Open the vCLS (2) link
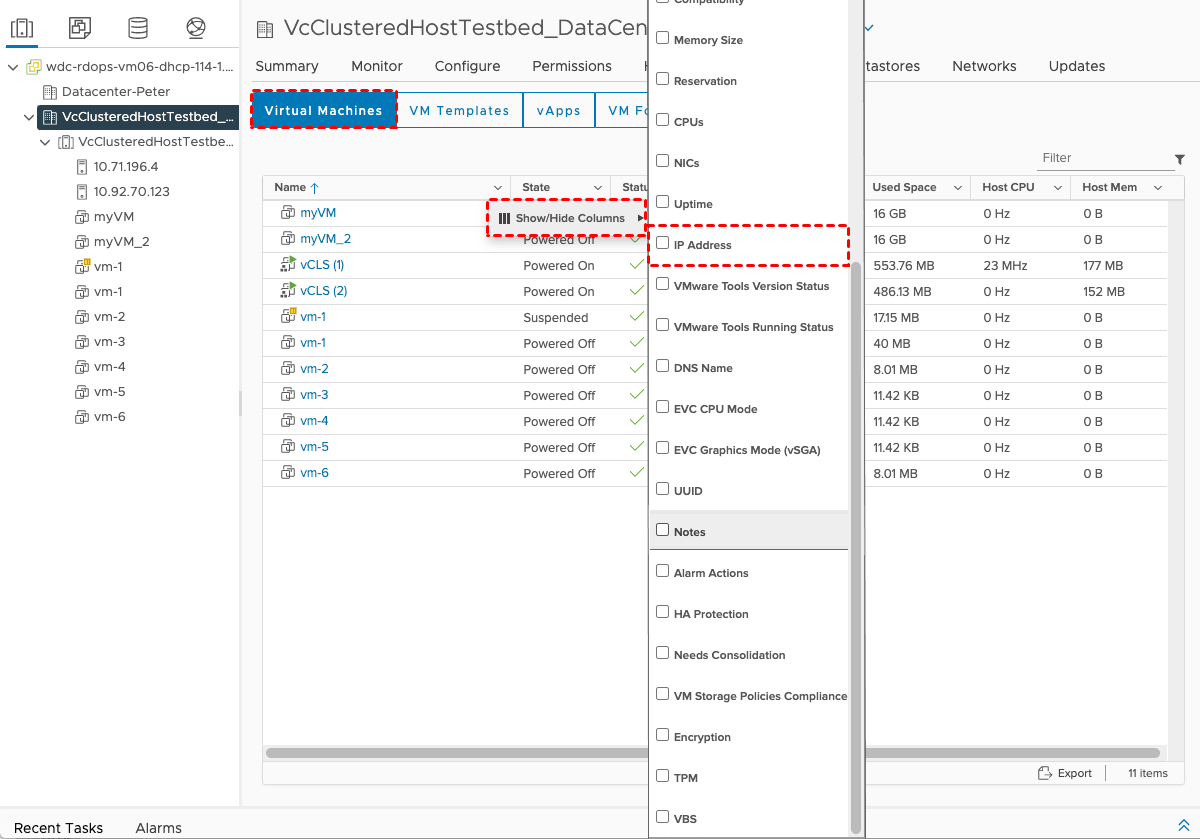This screenshot has height=839, width=1200. coord(324,290)
